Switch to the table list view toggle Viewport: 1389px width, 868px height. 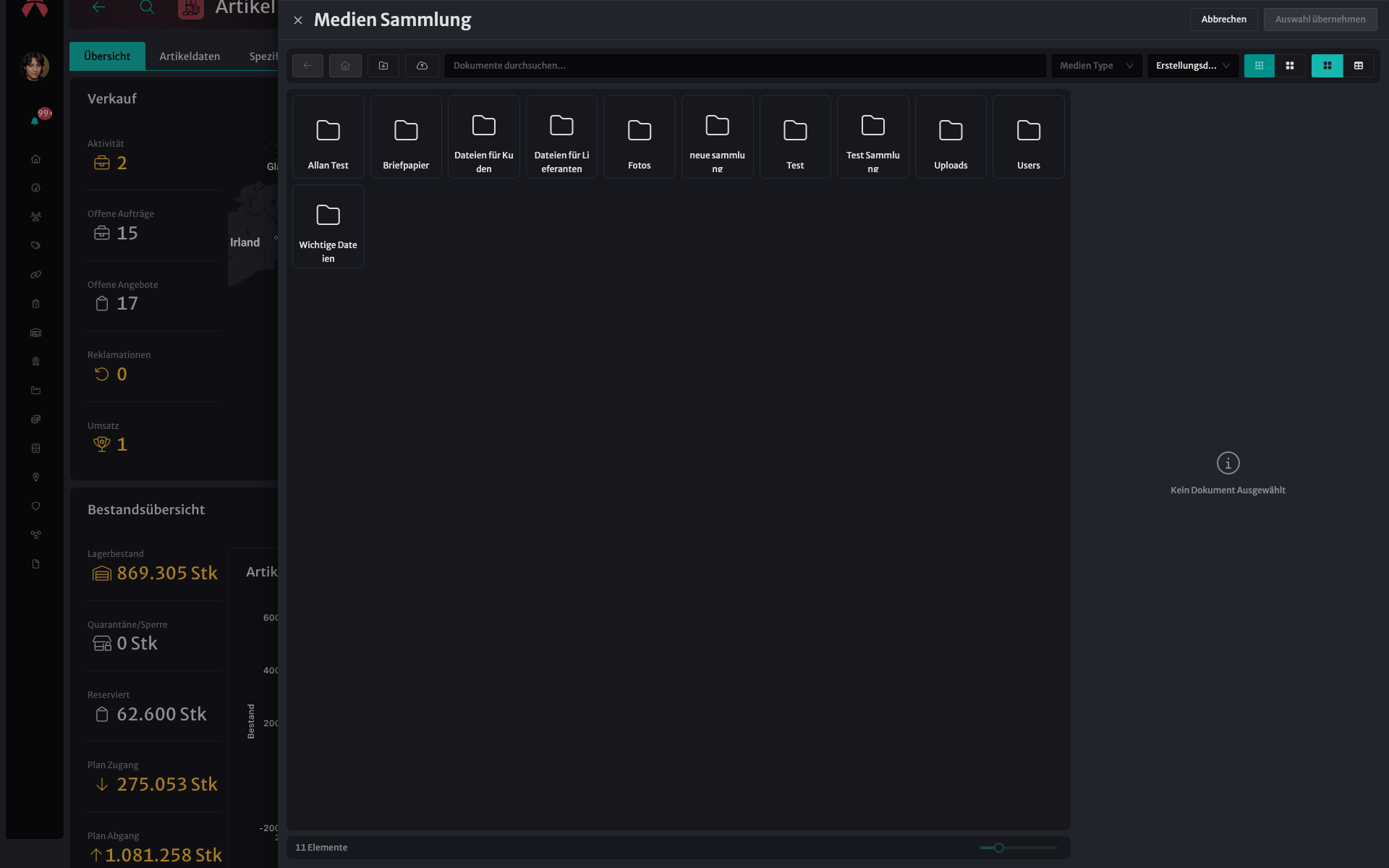(1359, 66)
